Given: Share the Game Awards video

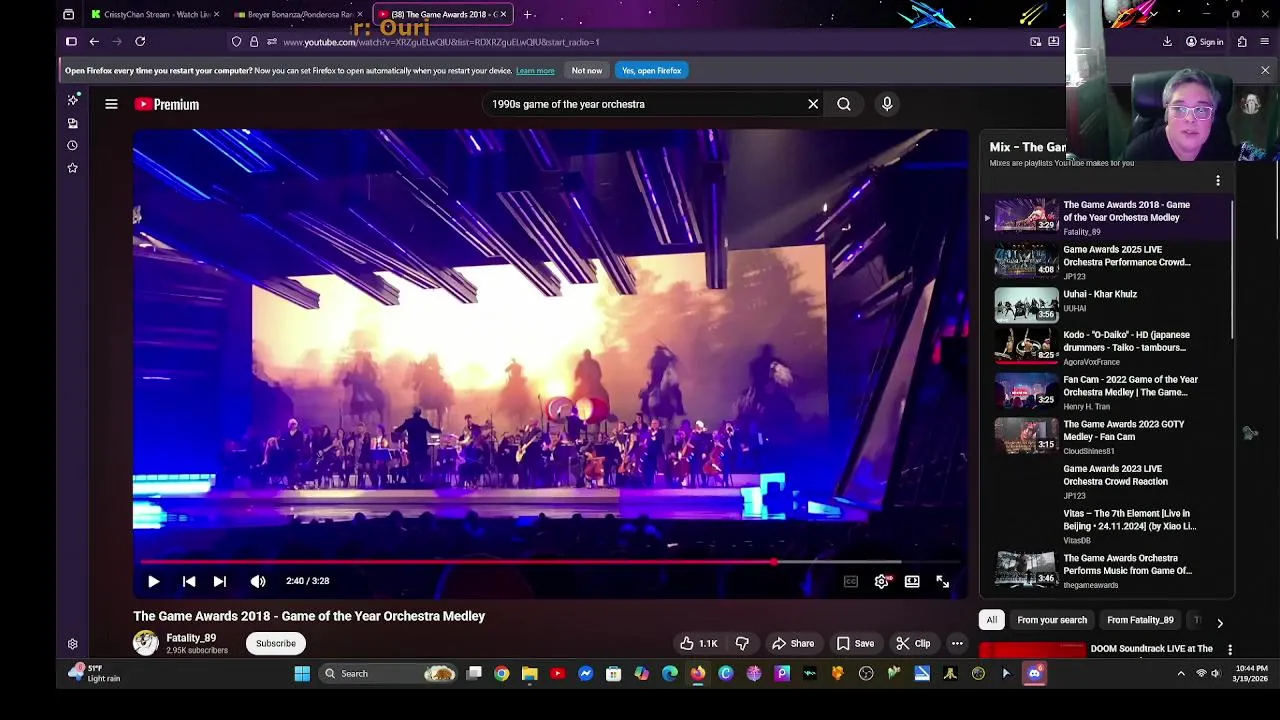Looking at the screenshot, I should pos(793,644).
